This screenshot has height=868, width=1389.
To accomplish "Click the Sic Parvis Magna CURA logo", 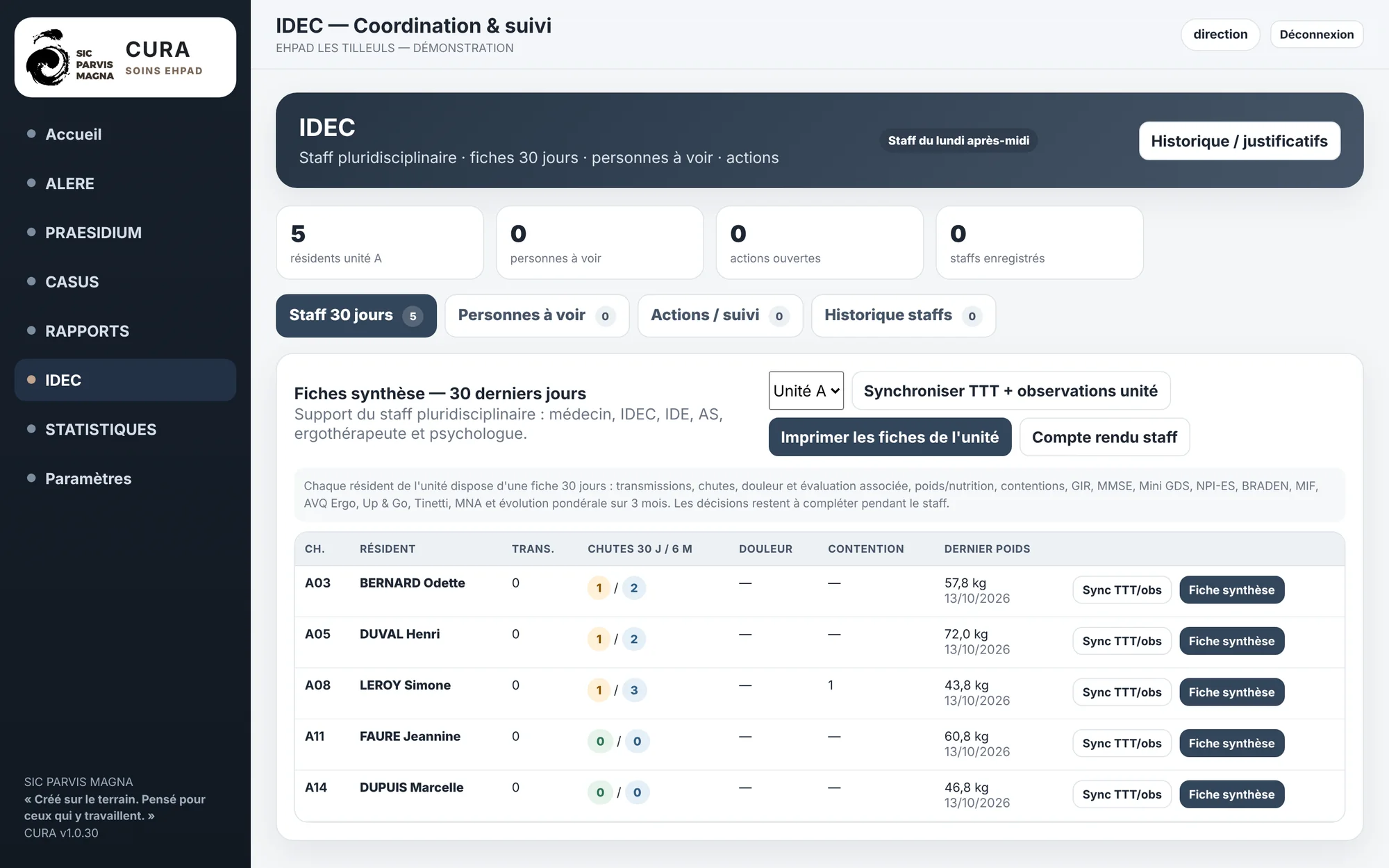I will coord(125,58).
